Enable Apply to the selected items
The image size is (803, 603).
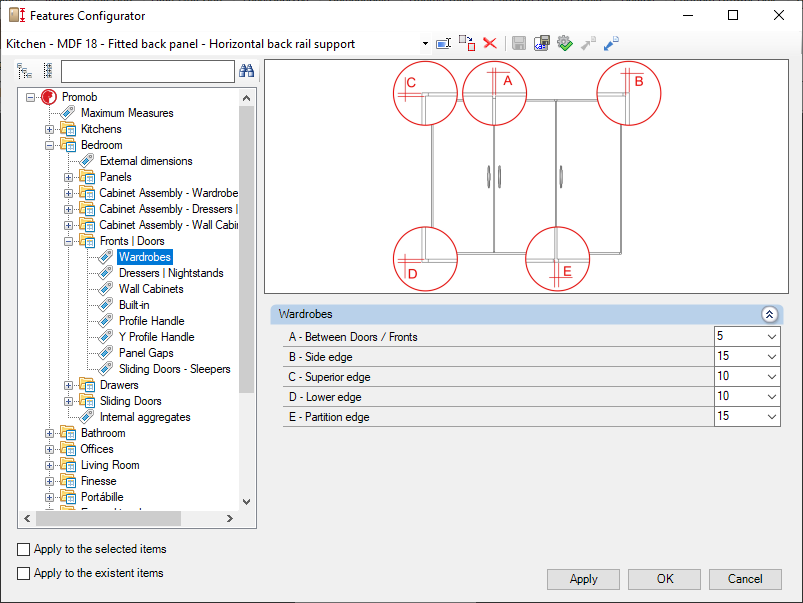pos(24,549)
